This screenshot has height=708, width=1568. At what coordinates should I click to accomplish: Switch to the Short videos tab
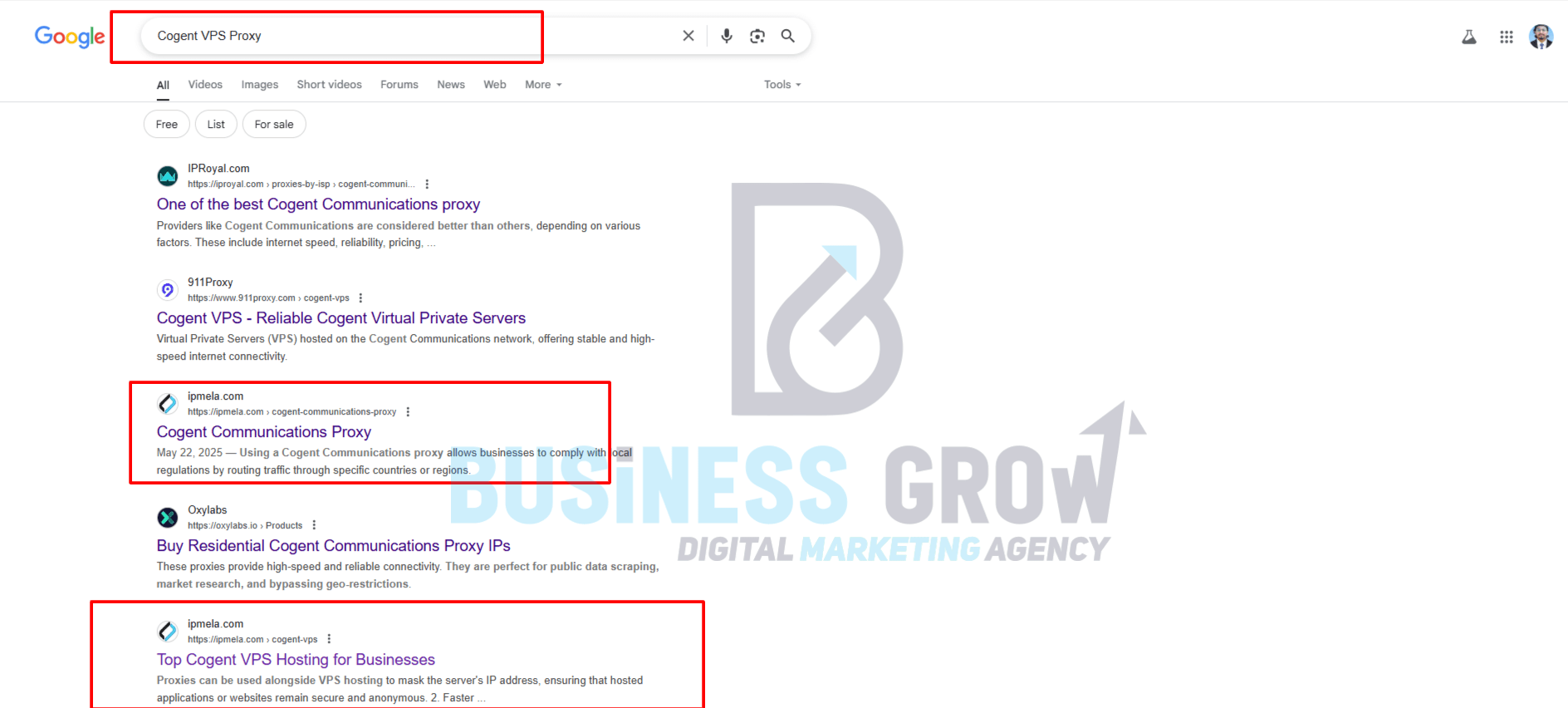[330, 85]
